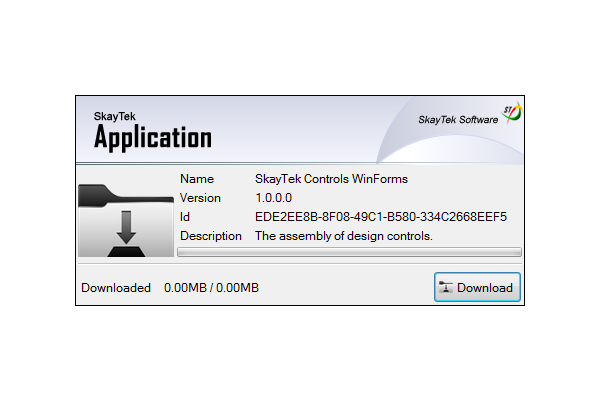Click the Id field label

pos(185,217)
